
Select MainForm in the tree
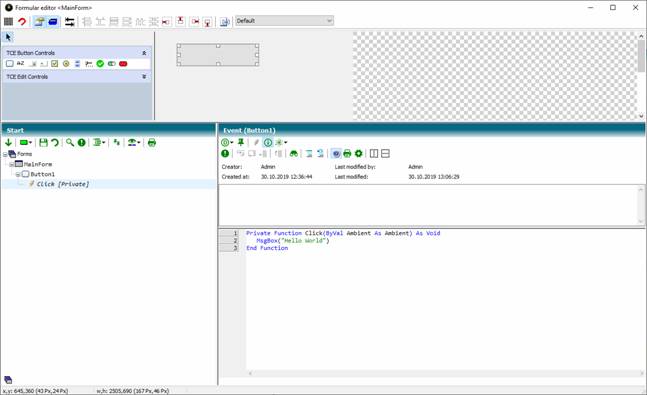38,164
